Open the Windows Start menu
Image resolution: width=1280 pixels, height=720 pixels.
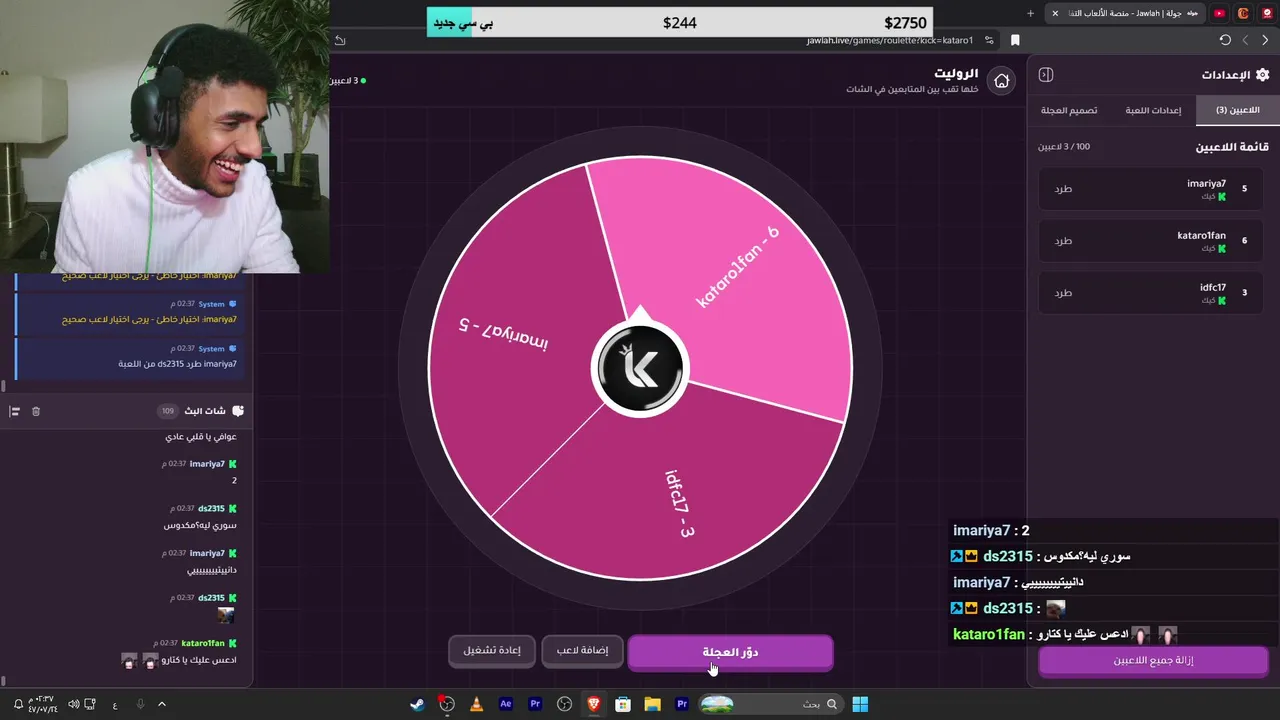pyautogui.click(x=860, y=704)
